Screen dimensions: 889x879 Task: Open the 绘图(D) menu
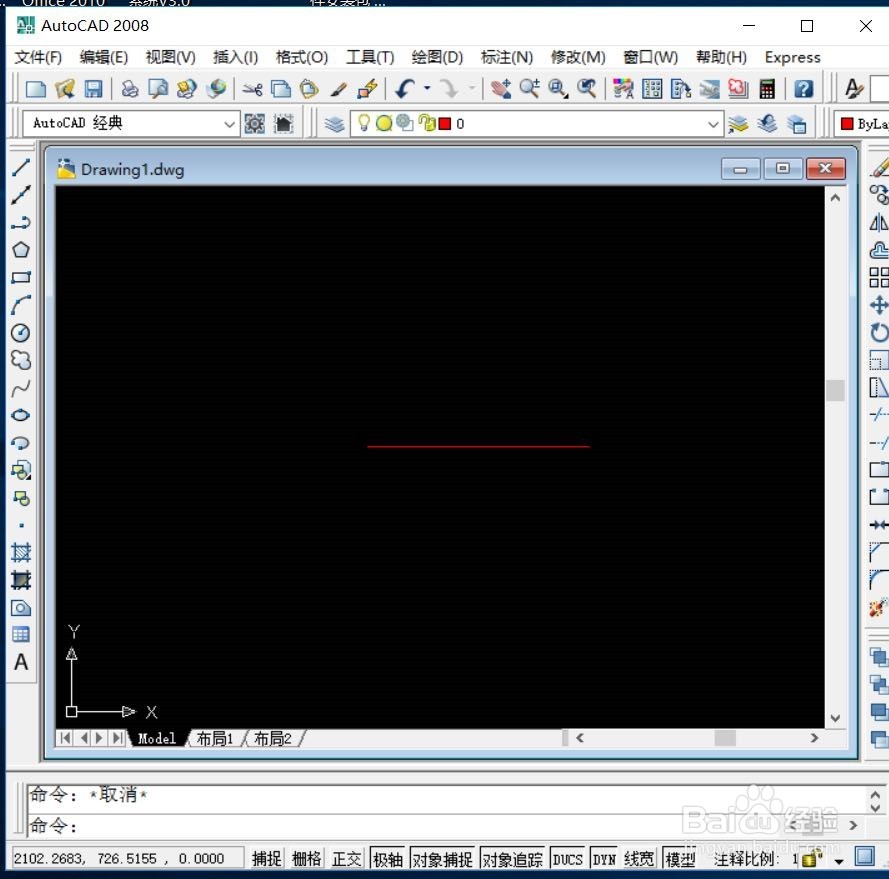(437, 57)
